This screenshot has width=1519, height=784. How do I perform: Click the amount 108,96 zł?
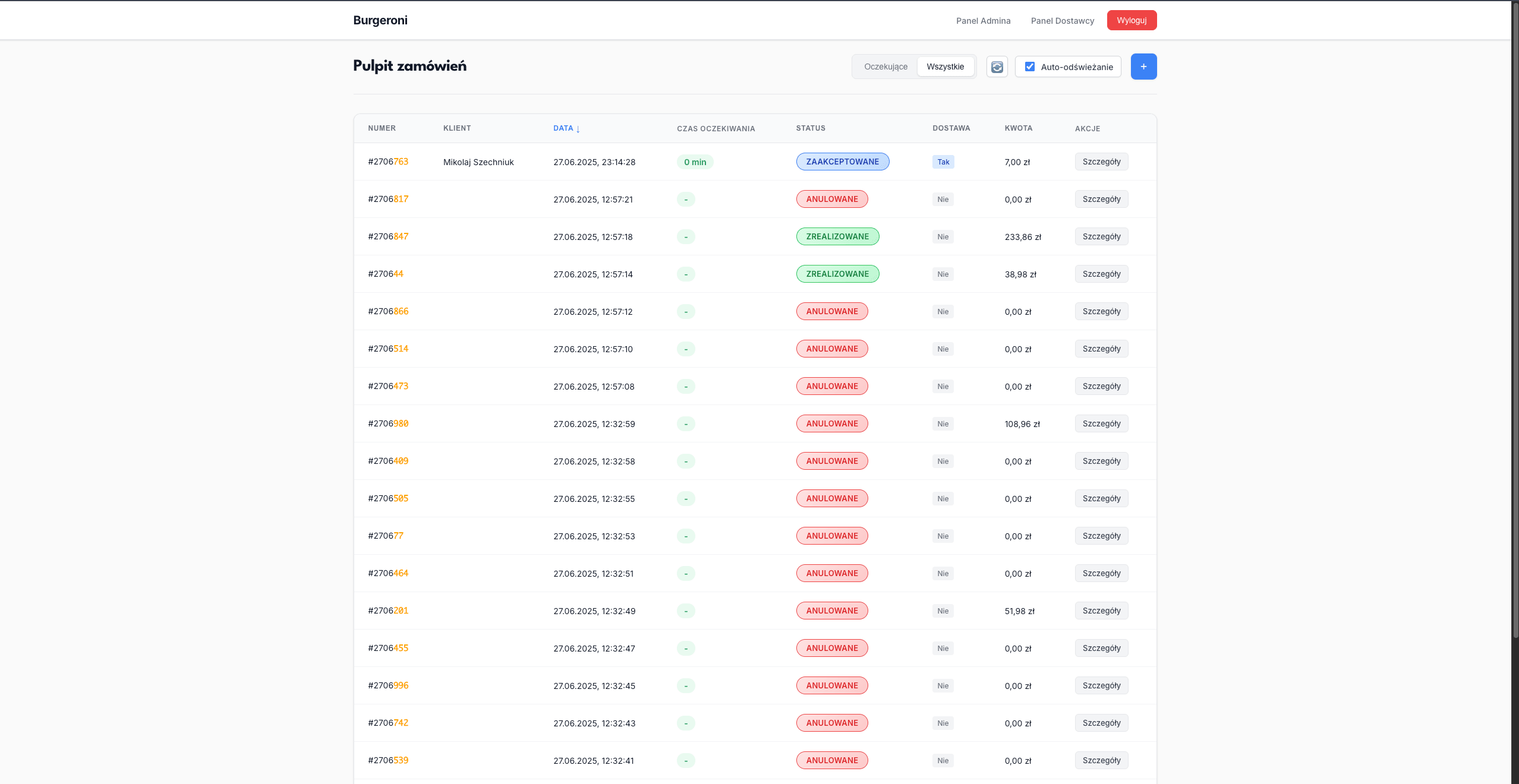1022,424
